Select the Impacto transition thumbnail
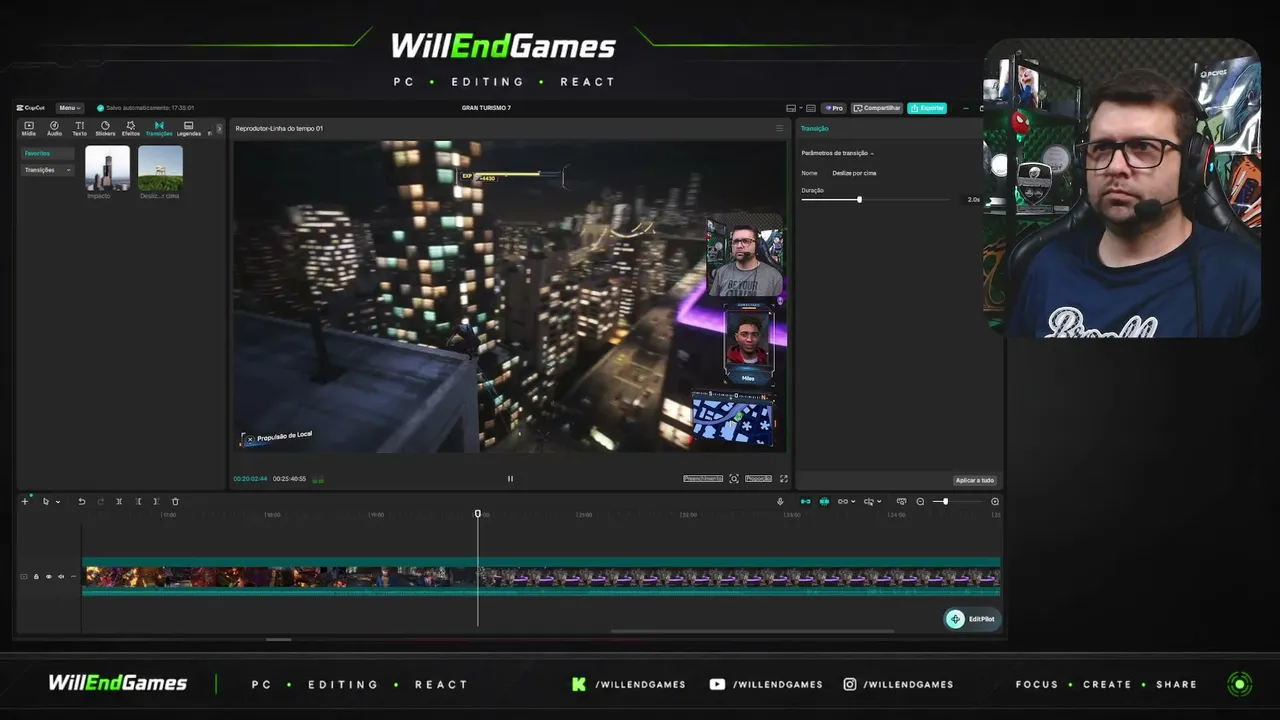 coord(107,168)
